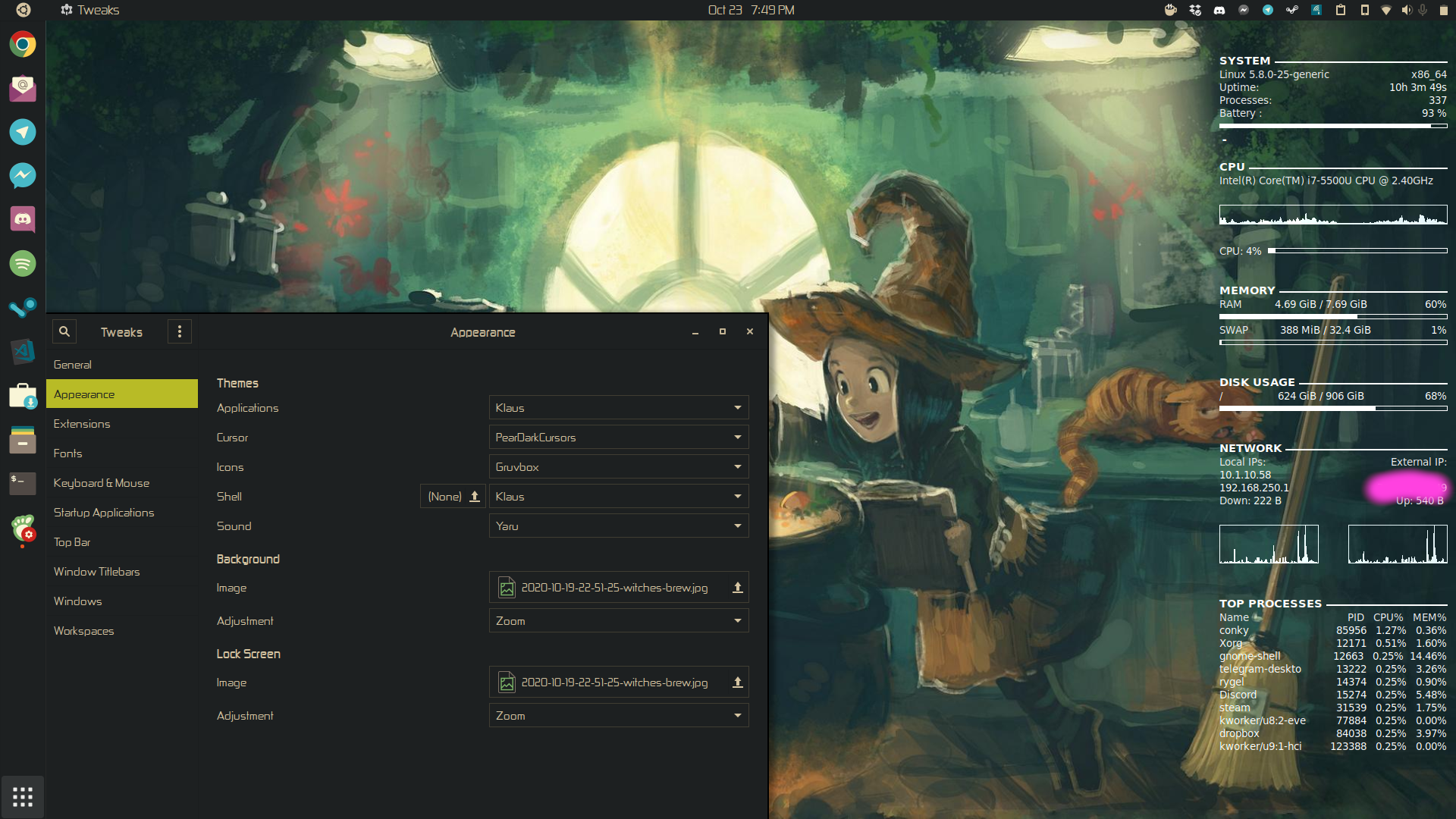Click the Caffeine coffee cup tray icon
The height and width of the screenshot is (819, 1456).
coord(1171,10)
